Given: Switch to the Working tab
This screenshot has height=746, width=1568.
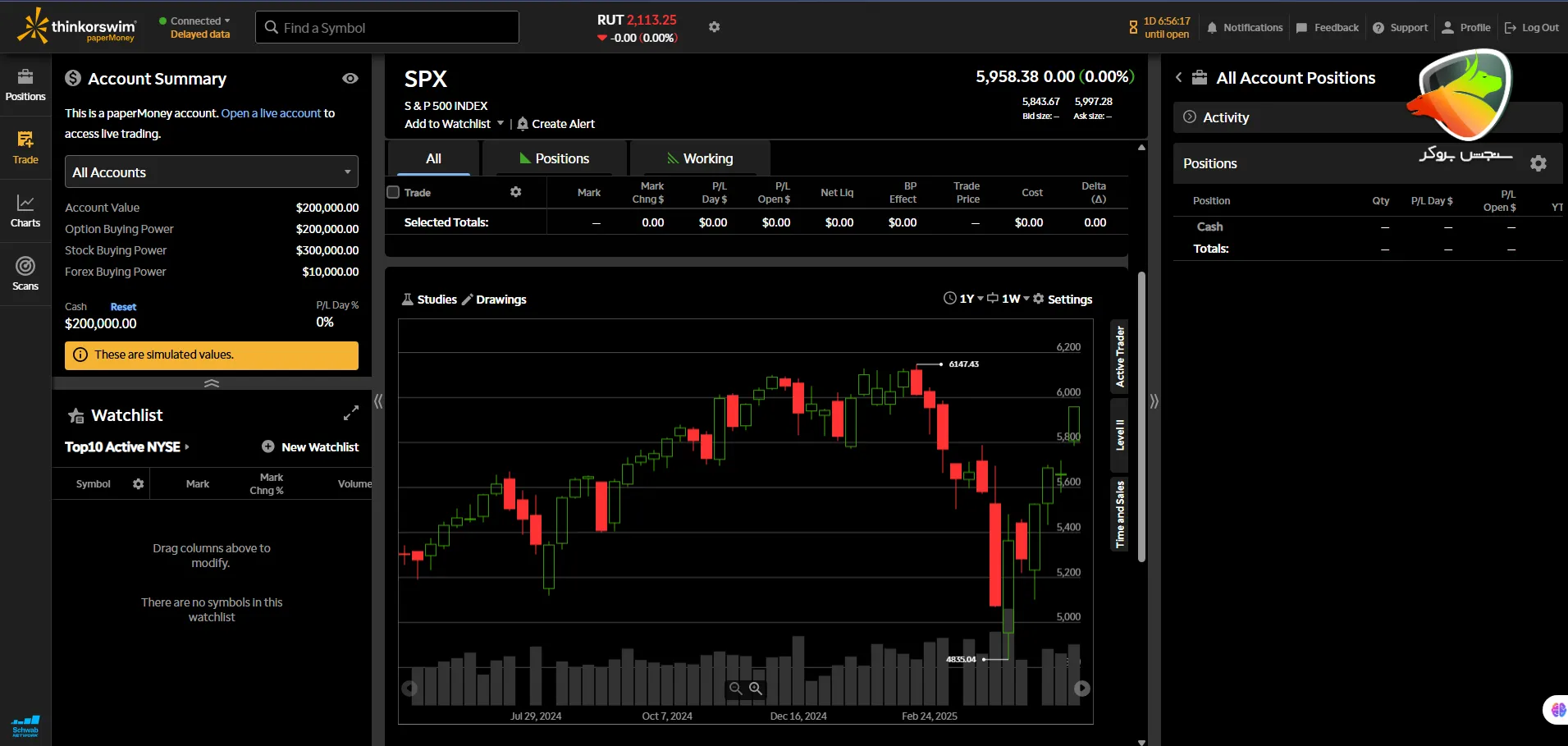Looking at the screenshot, I should click(698, 158).
